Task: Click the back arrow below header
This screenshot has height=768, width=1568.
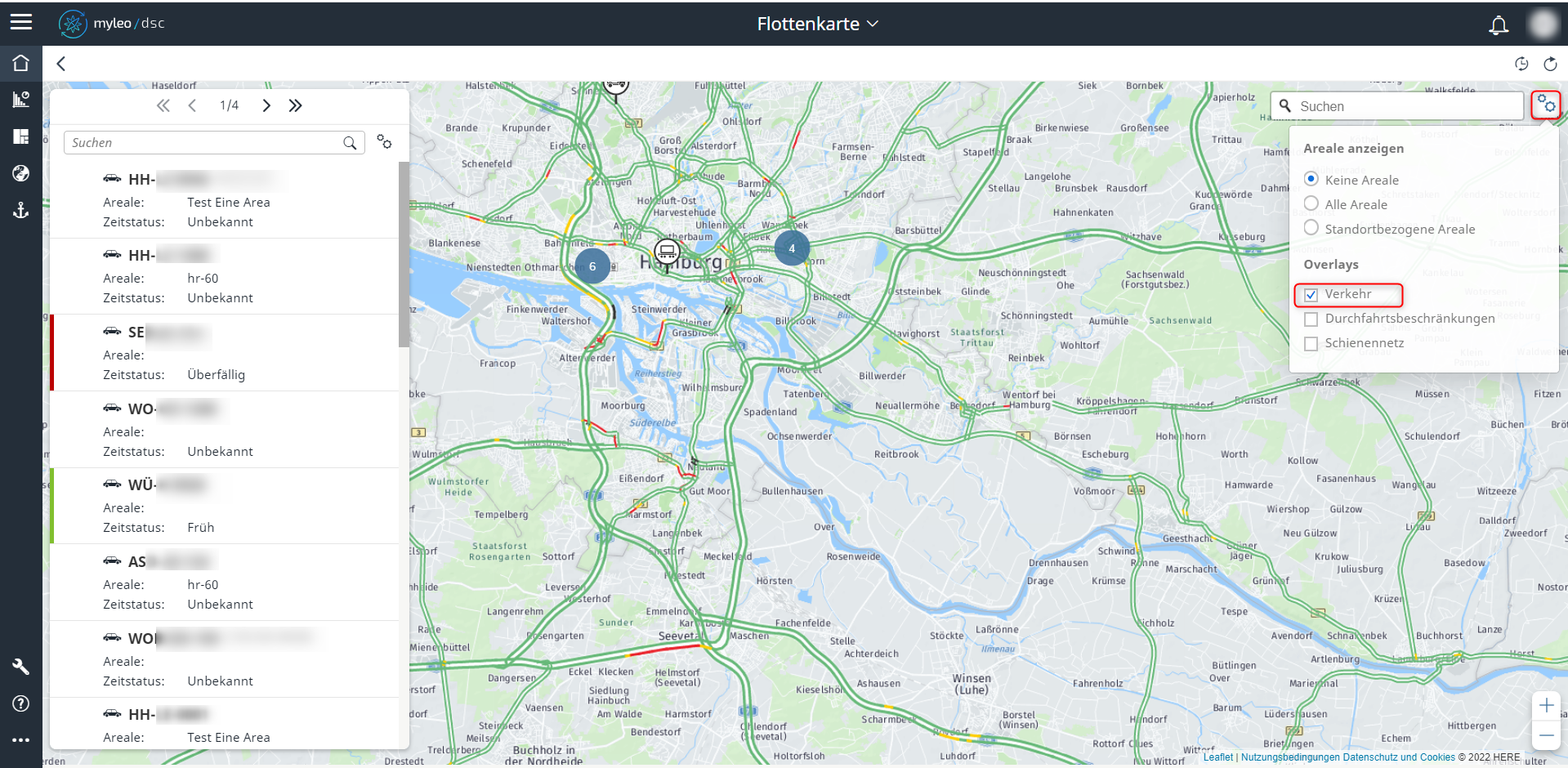Action: pyautogui.click(x=60, y=64)
